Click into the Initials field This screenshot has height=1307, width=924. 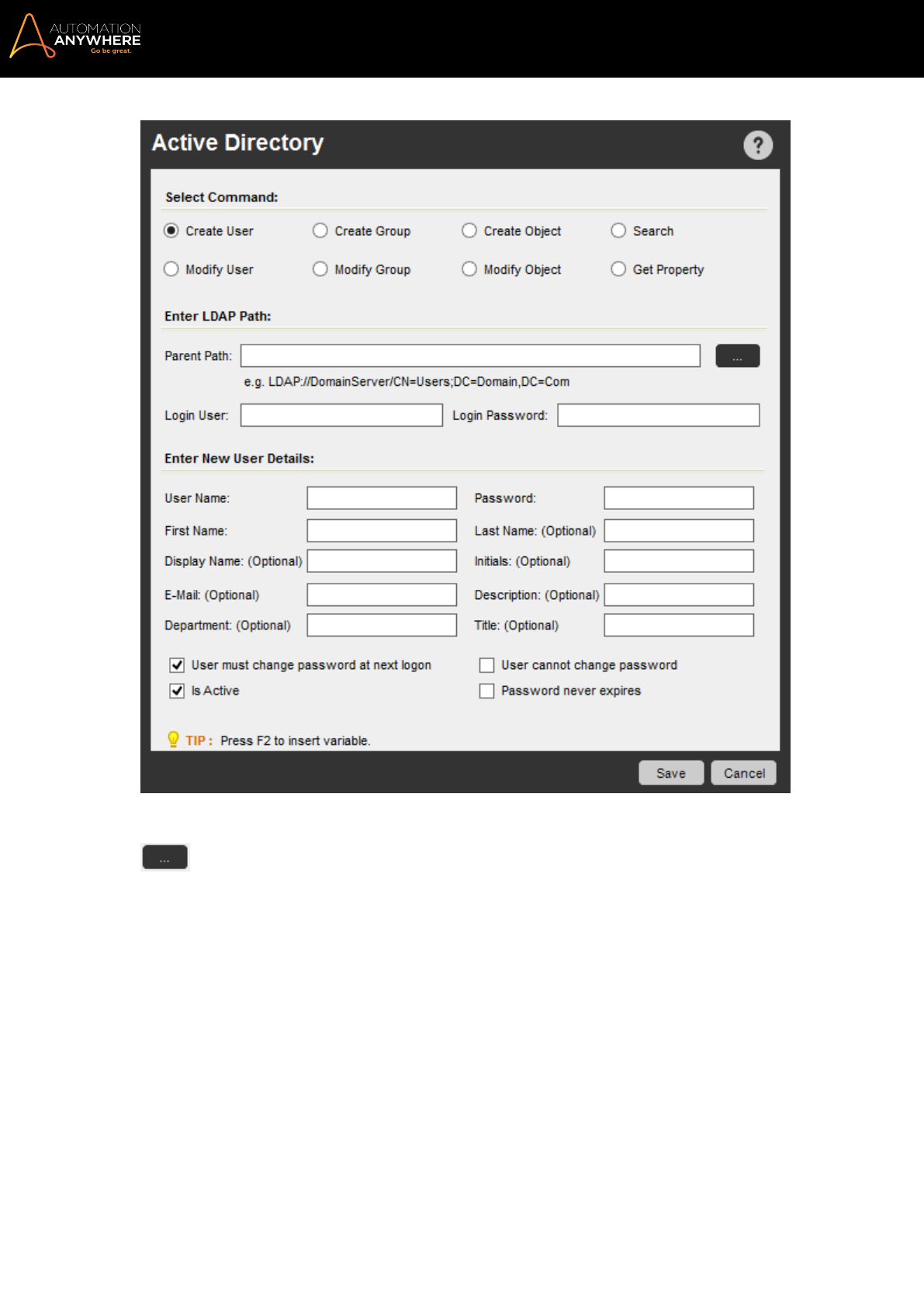coord(679,561)
